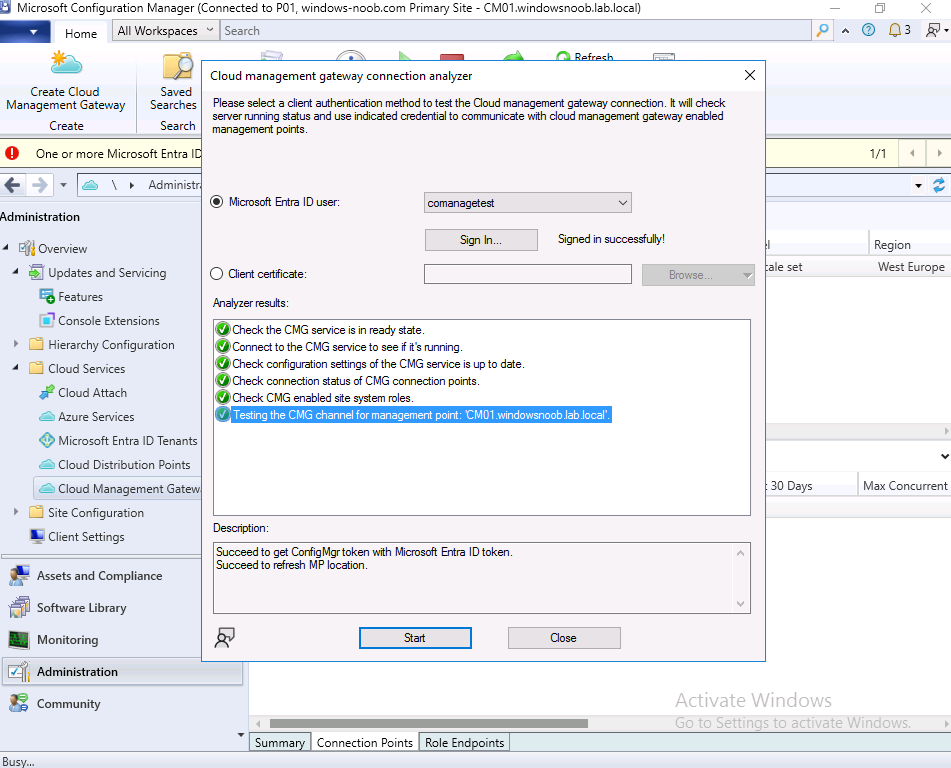Screen dimensions: 951x768
Task: Open the navigation history dropdown arrow
Action: pyautogui.click(x=63, y=184)
